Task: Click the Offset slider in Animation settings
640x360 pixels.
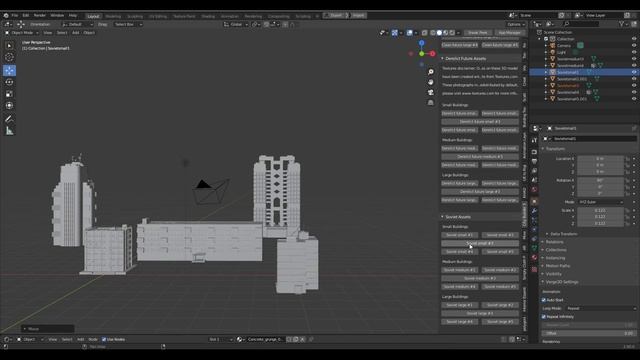Action: click(x=589, y=333)
